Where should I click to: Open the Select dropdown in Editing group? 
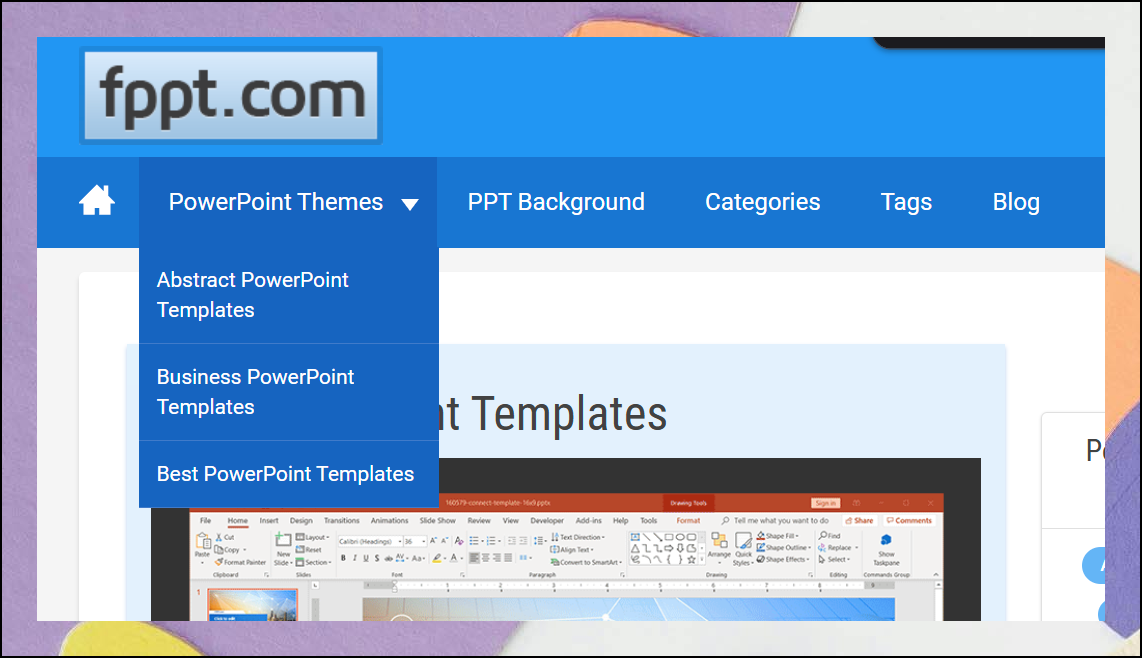click(834, 559)
